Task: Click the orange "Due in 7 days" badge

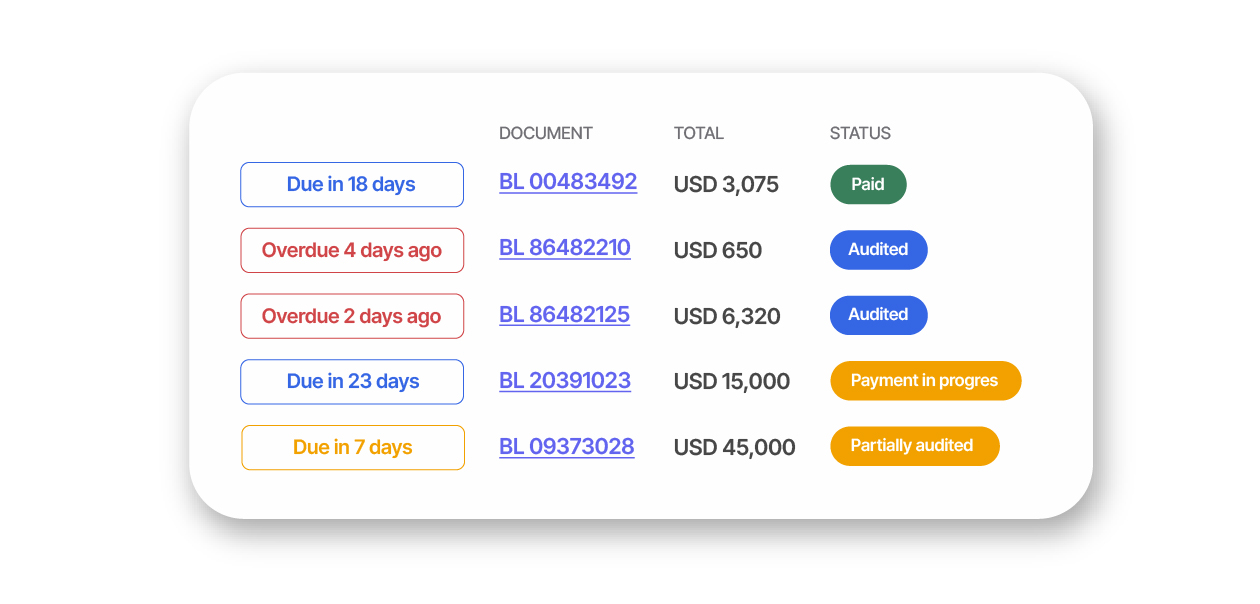Action: pyautogui.click(x=352, y=447)
